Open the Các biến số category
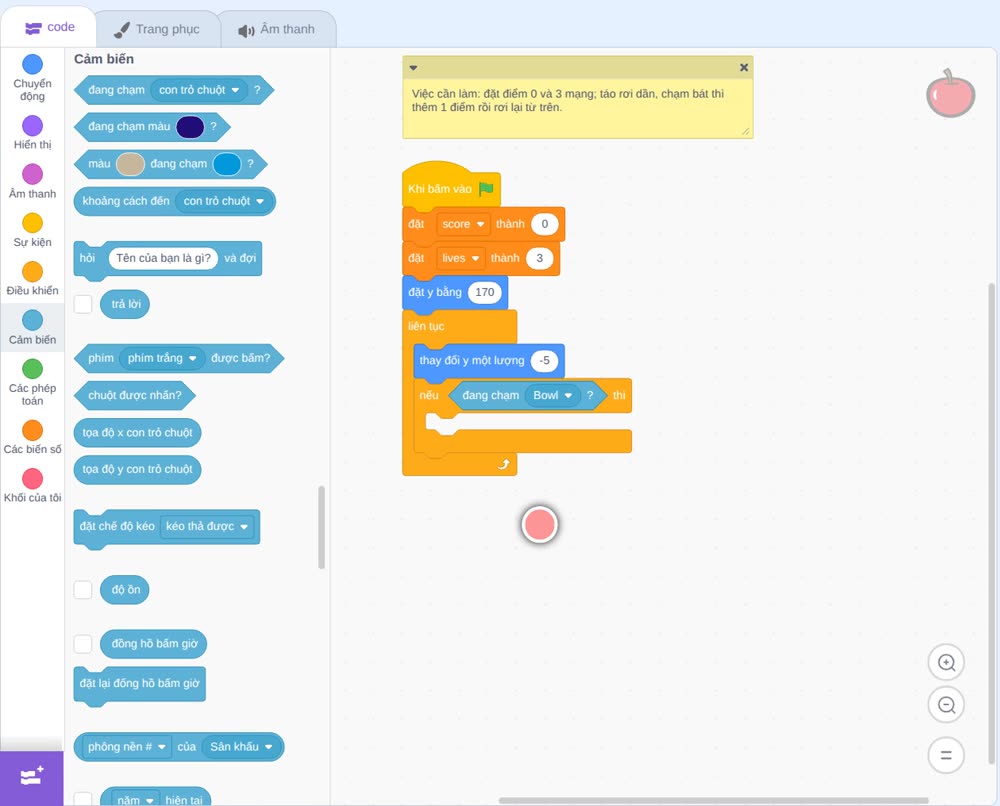The height and width of the screenshot is (806, 1000). [33, 437]
